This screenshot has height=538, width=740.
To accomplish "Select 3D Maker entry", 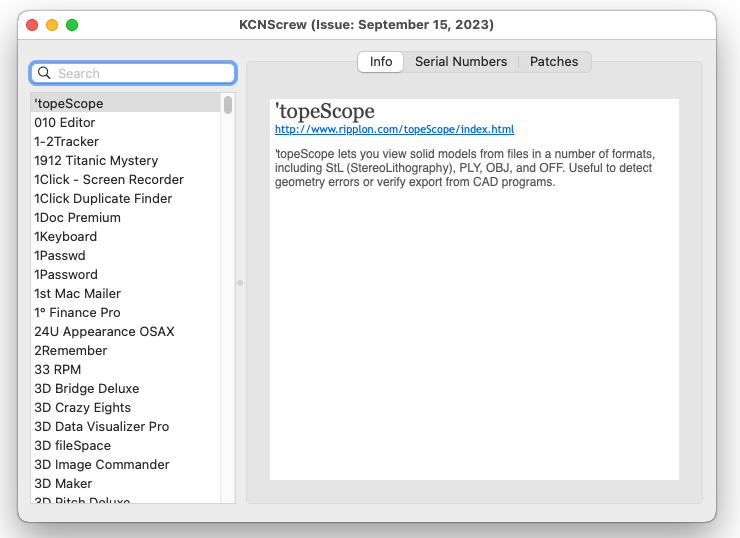I will pos(126,483).
